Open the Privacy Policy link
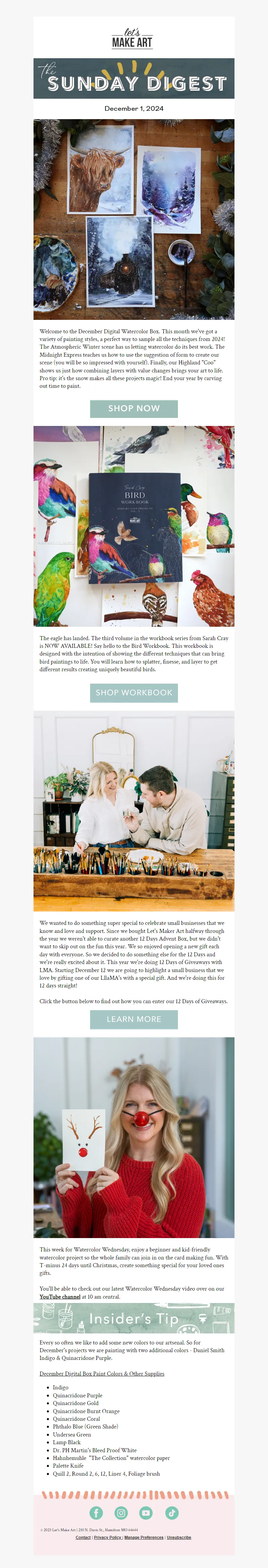 (x=107, y=1537)
